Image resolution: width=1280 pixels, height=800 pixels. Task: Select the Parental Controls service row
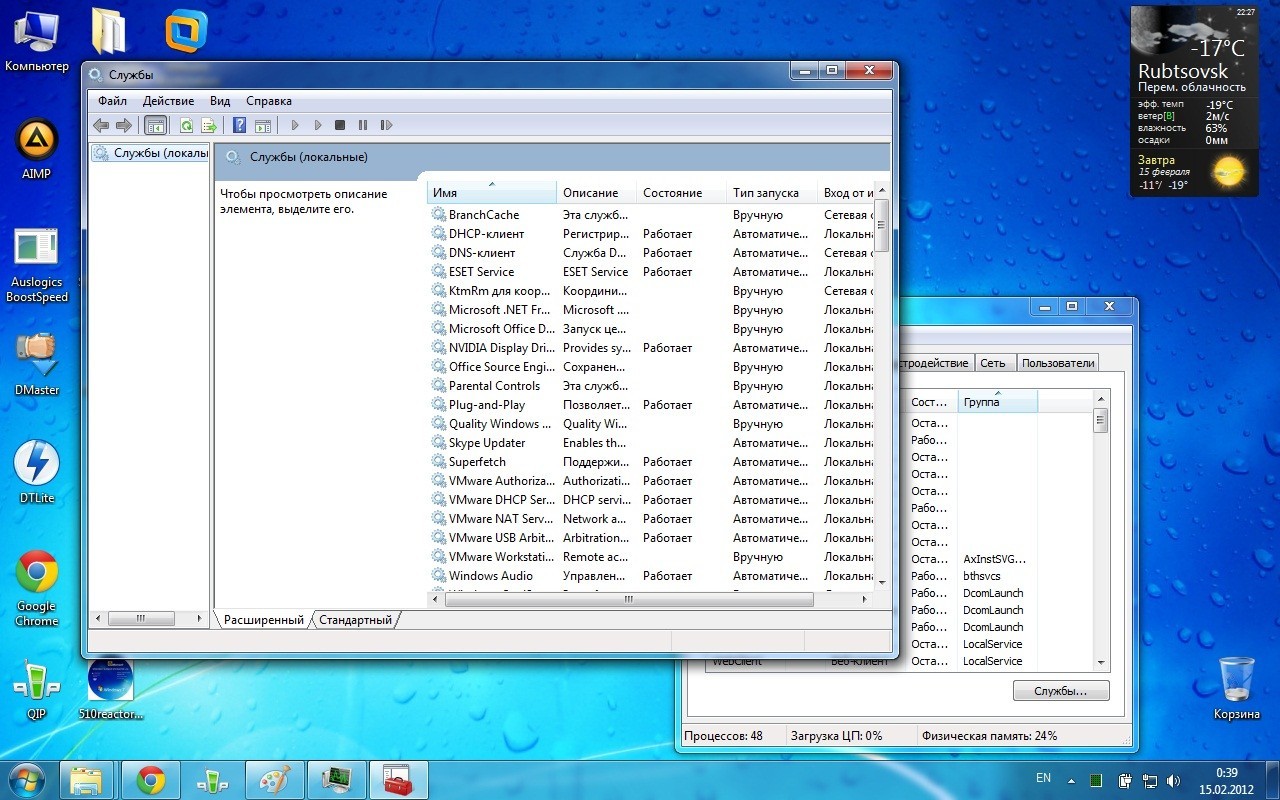650,386
